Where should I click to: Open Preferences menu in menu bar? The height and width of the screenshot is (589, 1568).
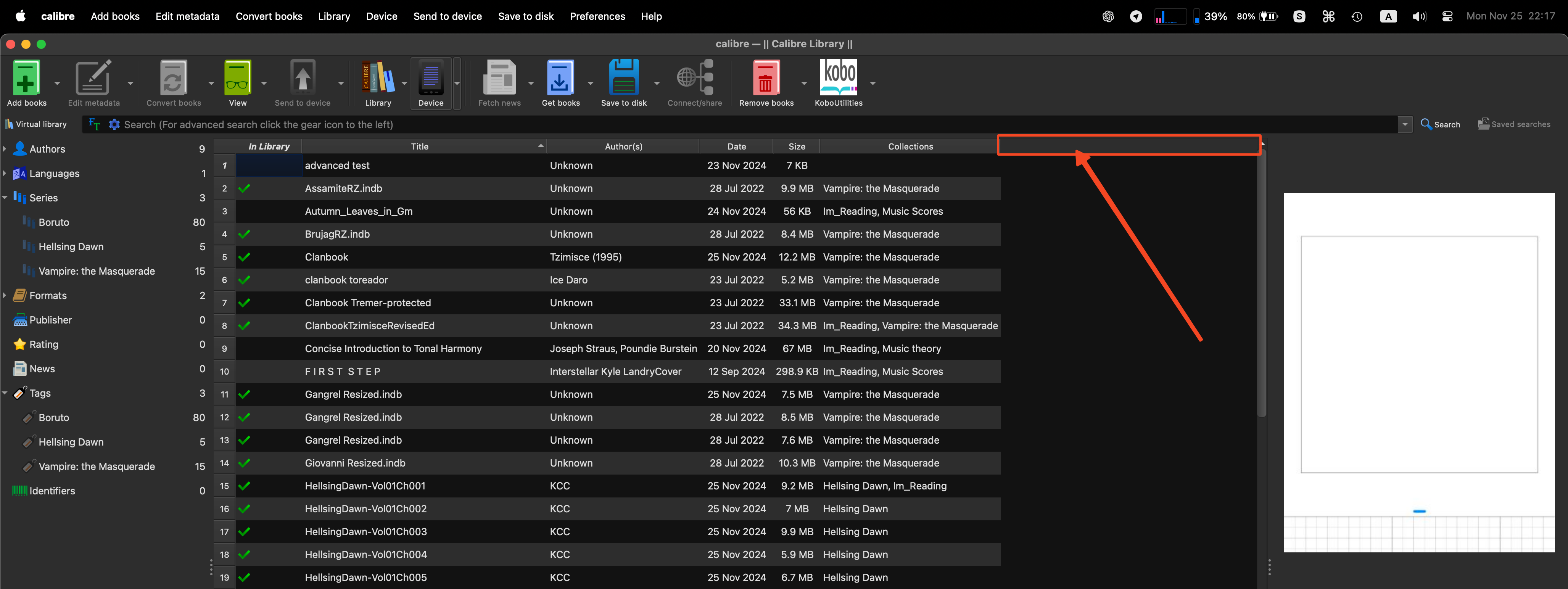tap(597, 16)
